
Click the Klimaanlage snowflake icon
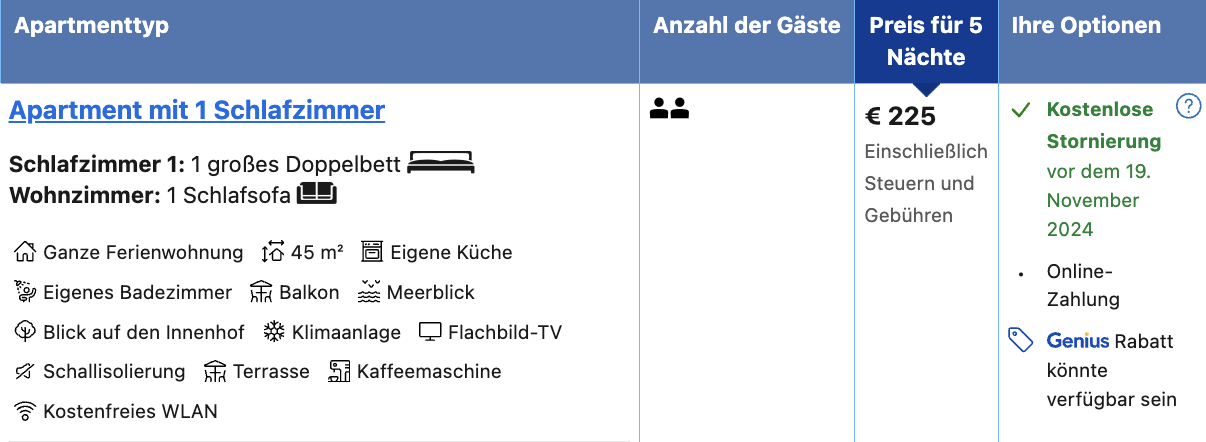click(274, 332)
